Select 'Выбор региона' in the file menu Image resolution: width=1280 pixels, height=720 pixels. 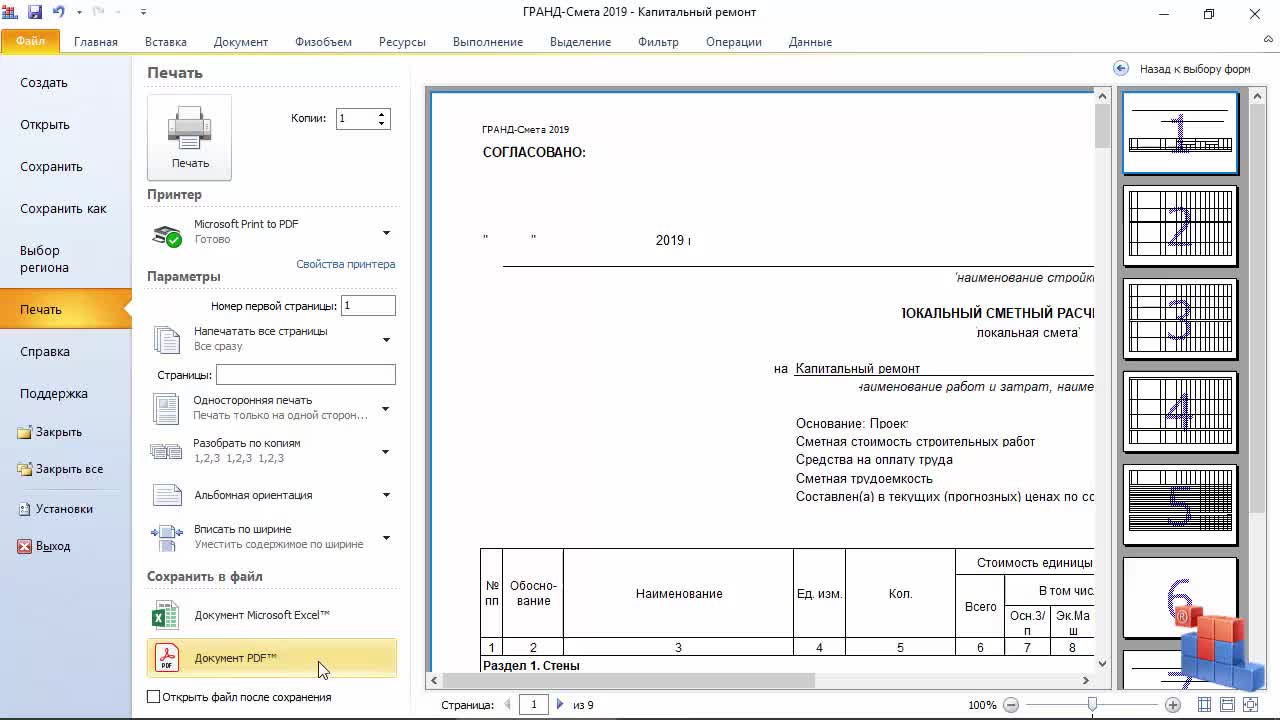(x=65, y=259)
